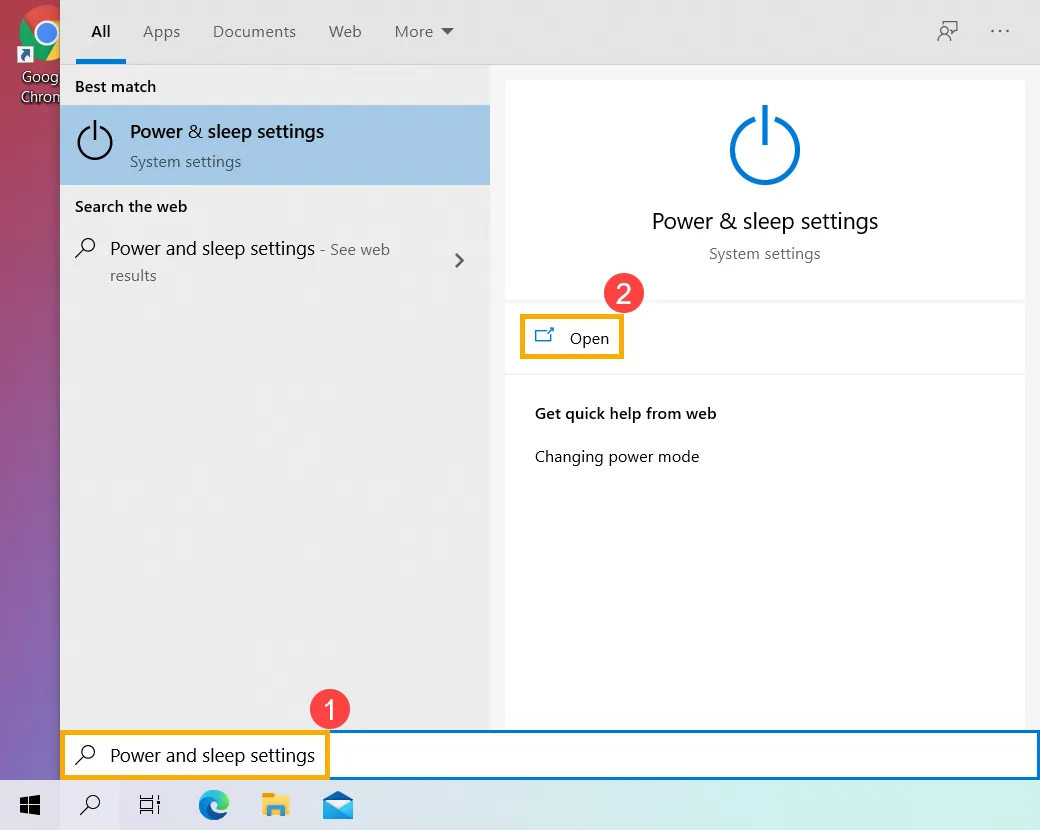Open the Mail app from the taskbar

(x=337, y=805)
